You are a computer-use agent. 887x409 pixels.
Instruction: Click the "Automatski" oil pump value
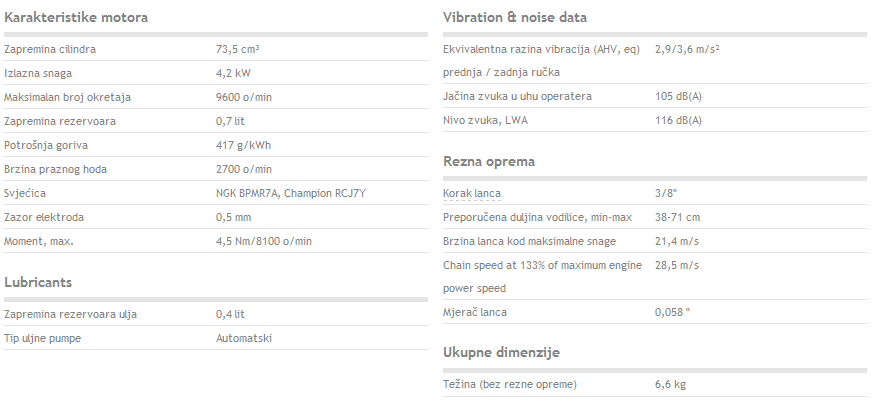click(x=244, y=338)
